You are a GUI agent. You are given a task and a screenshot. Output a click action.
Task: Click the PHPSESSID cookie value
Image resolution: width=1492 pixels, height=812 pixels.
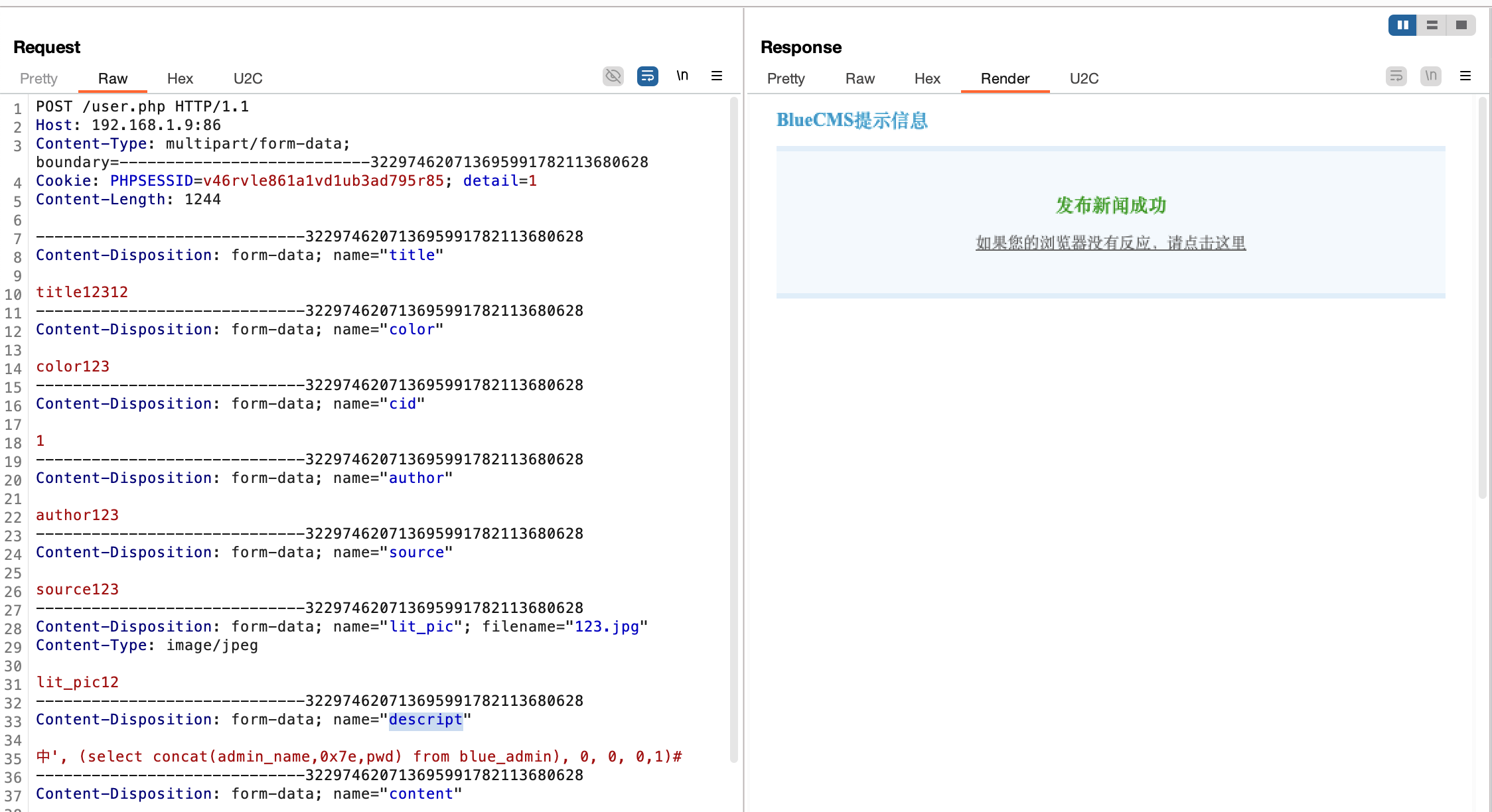pyautogui.click(x=323, y=180)
